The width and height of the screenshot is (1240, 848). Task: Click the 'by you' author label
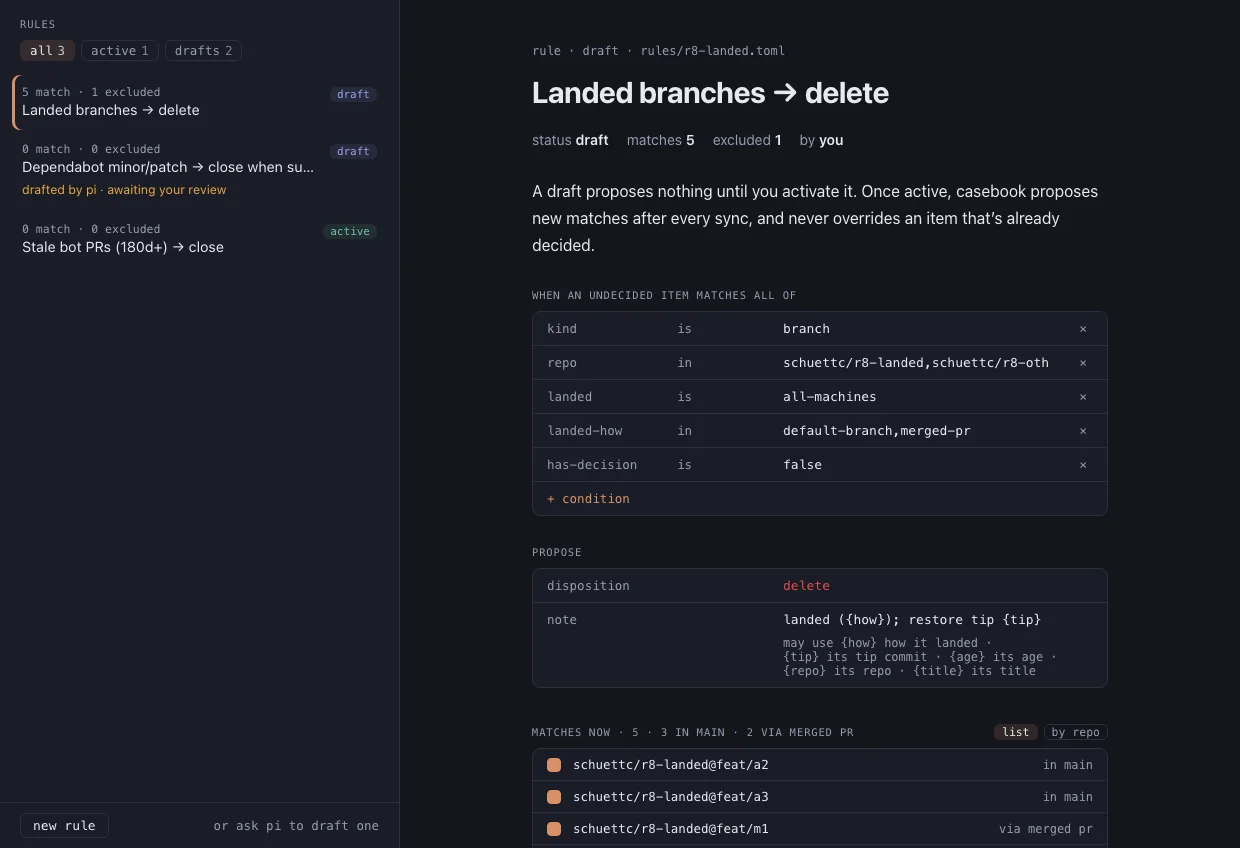[822, 140]
